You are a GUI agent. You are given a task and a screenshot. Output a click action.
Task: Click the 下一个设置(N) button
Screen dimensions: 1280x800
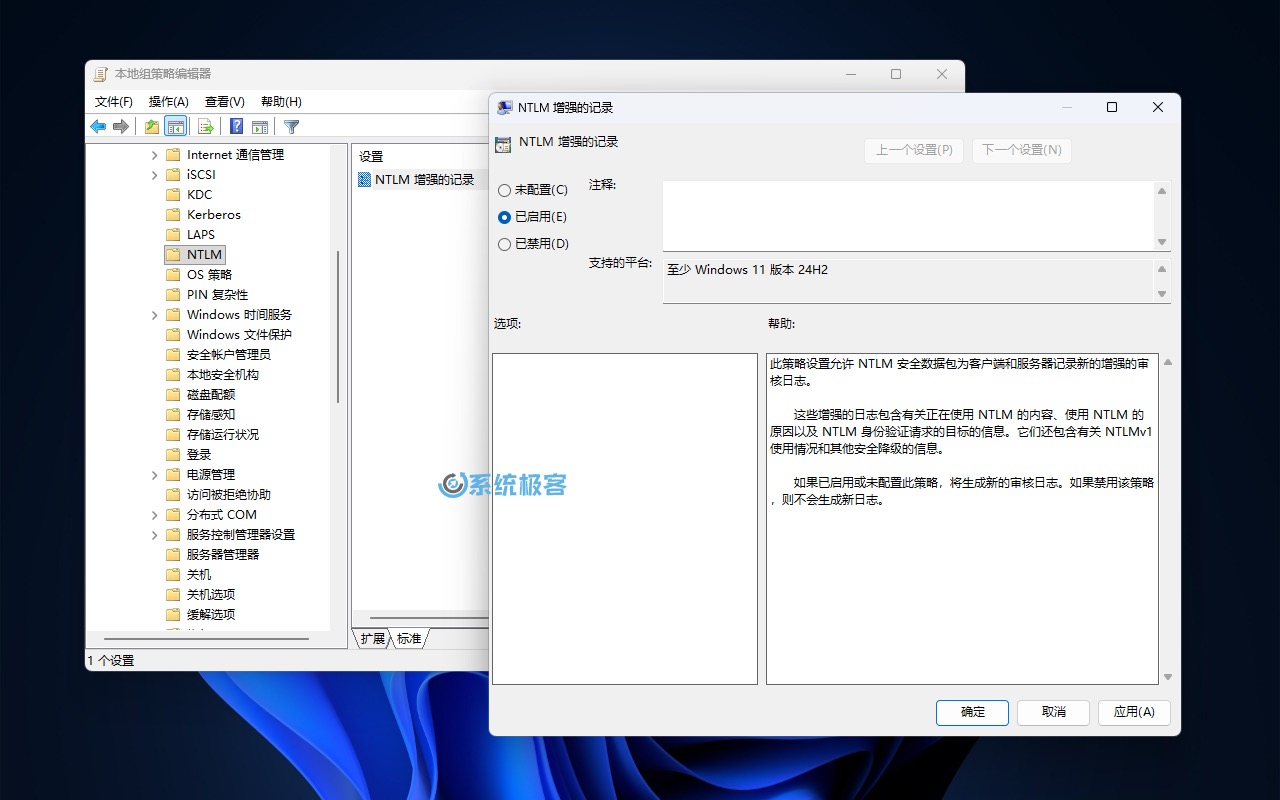1021,150
